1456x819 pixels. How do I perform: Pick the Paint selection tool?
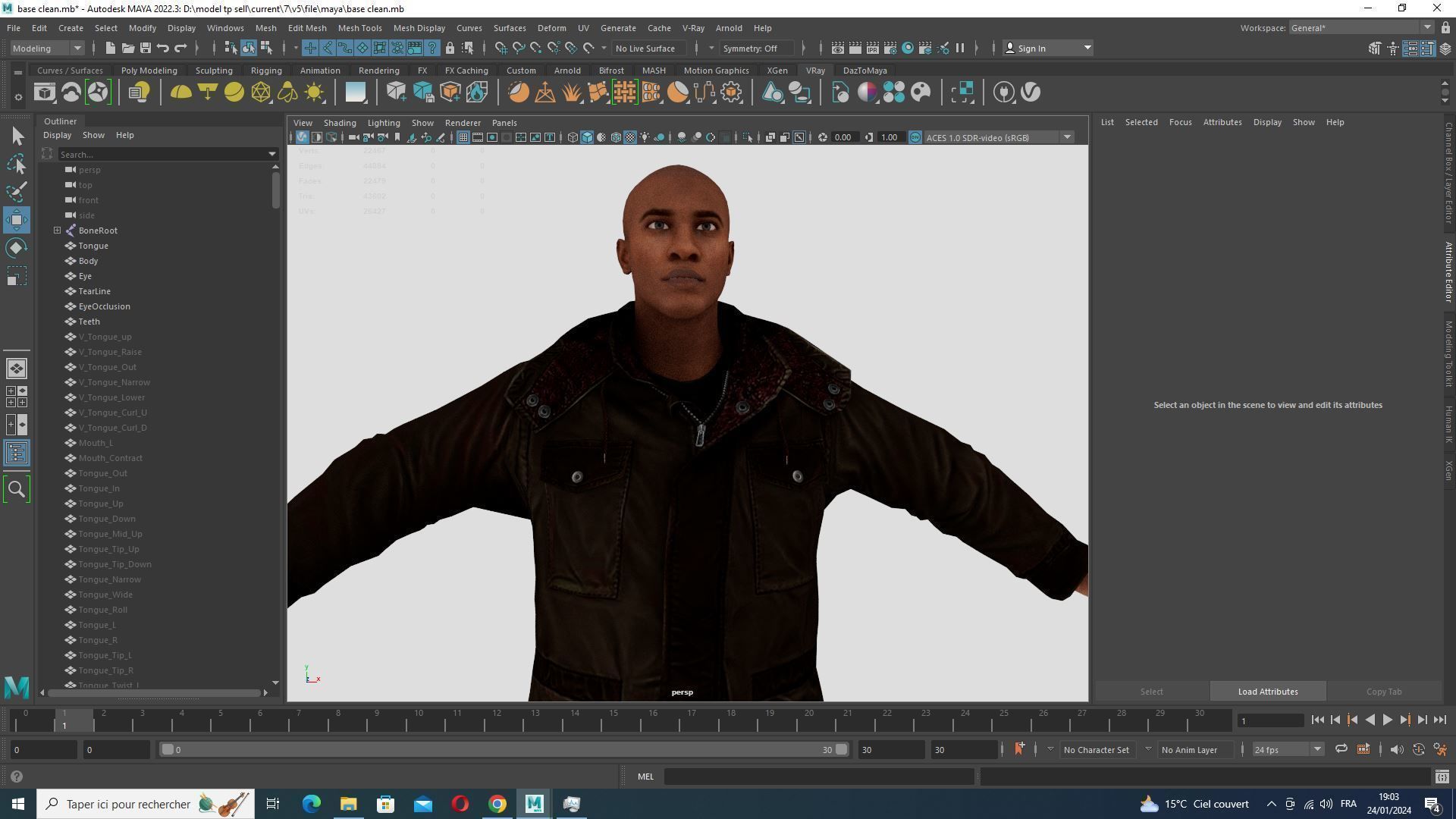[x=17, y=192]
